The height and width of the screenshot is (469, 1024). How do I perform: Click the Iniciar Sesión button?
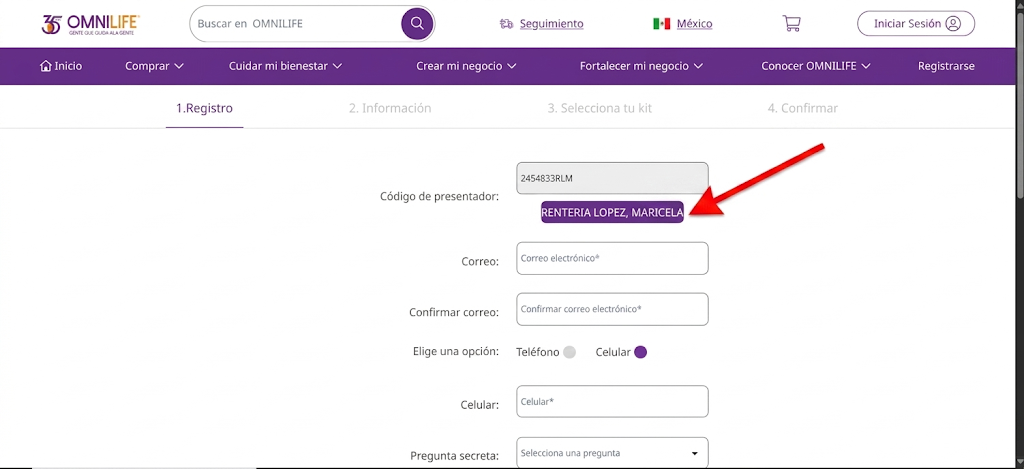(916, 24)
